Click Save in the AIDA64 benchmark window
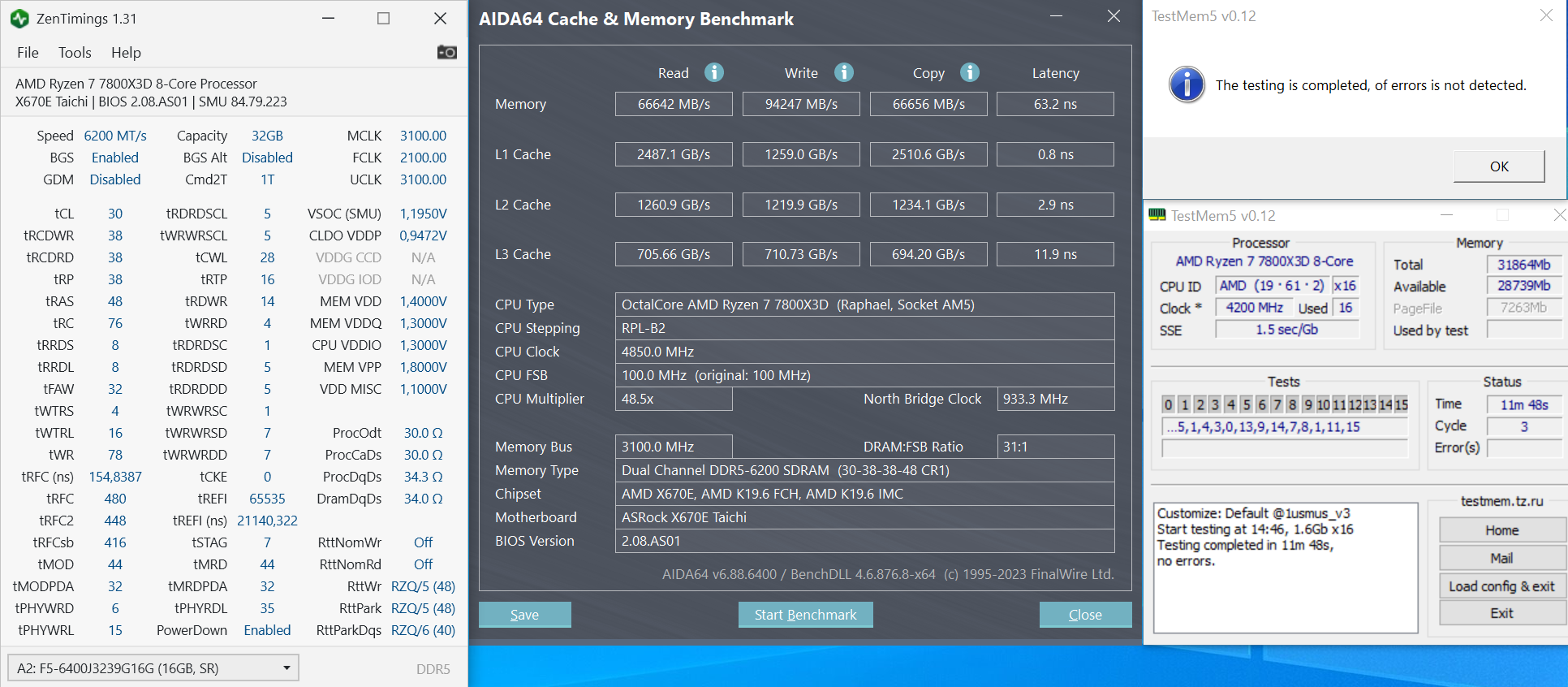 coord(524,615)
